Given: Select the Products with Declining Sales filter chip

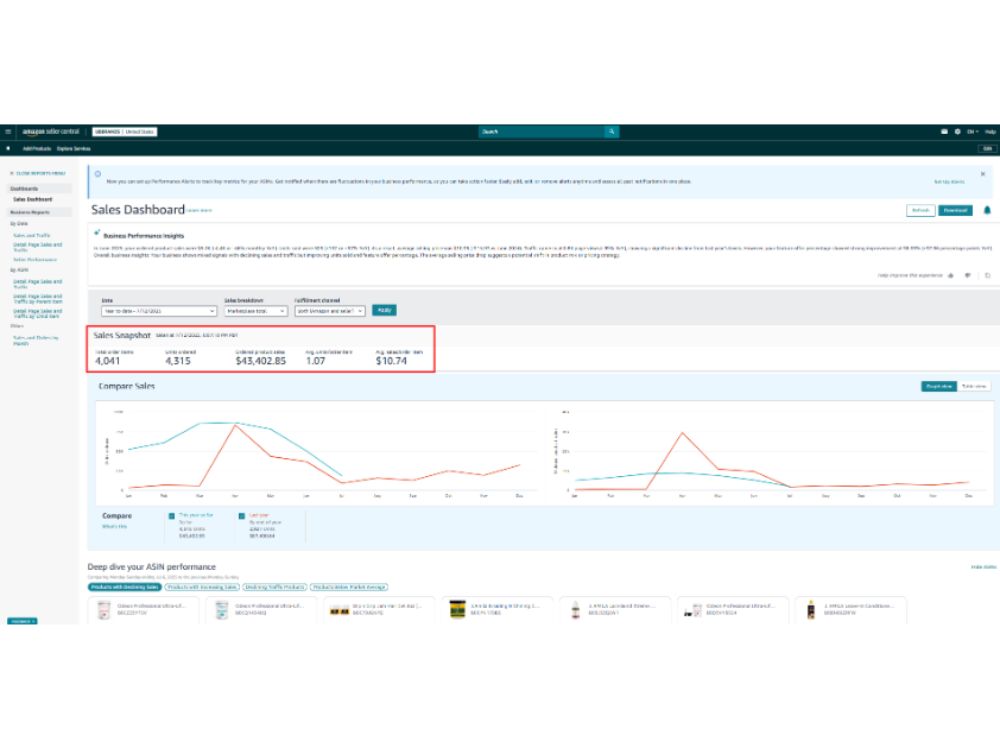Looking at the screenshot, I should click(125, 587).
